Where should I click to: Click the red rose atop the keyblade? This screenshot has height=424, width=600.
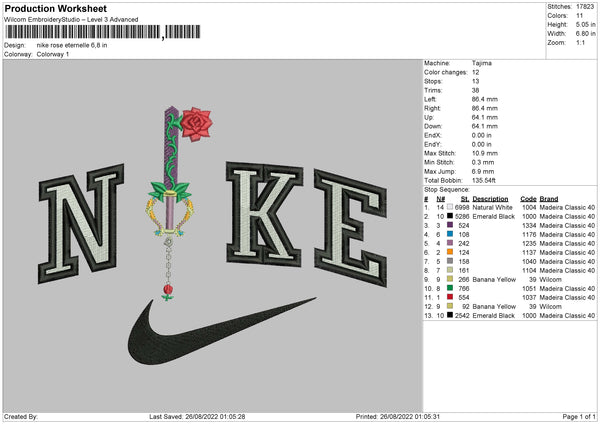[x=196, y=124]
